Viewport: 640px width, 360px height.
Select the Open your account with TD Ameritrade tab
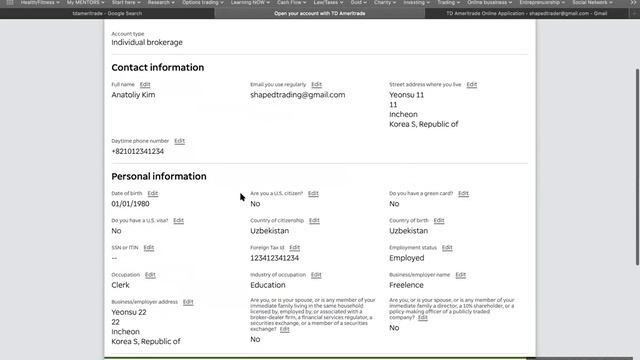[x=320, y=13]
